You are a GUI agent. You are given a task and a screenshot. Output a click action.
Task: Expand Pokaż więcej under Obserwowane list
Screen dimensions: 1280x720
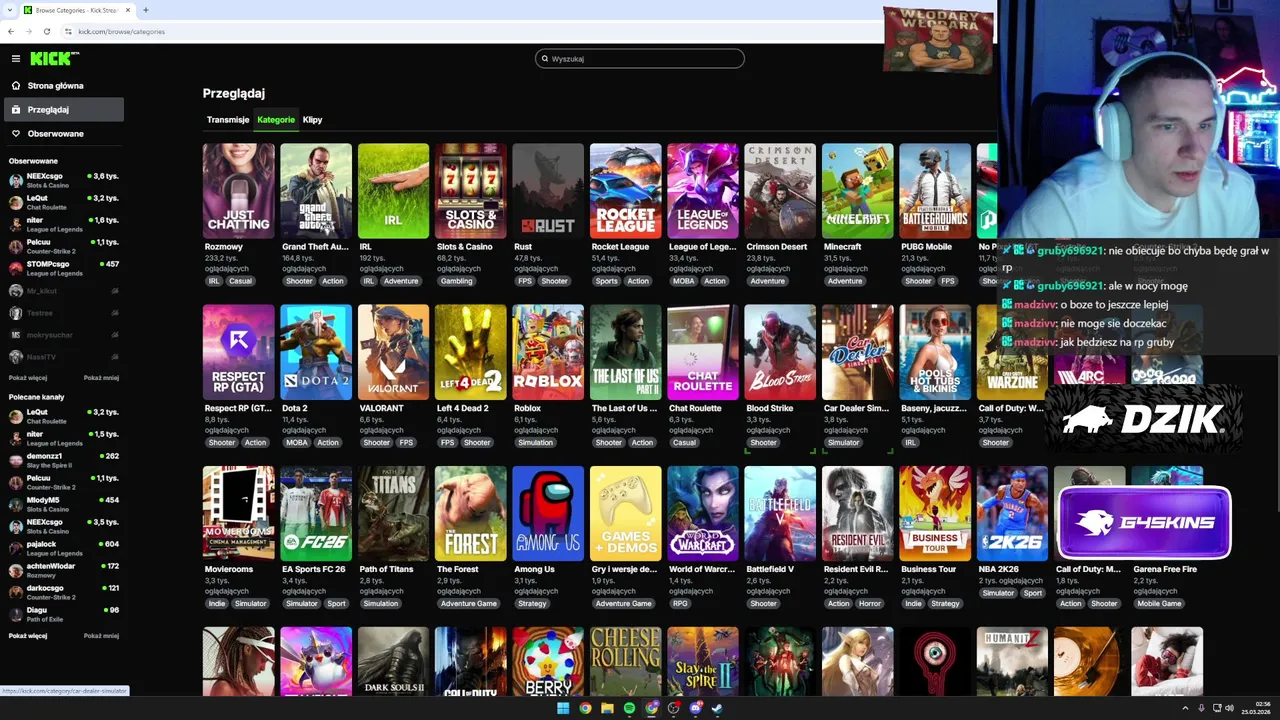(x=28, y=378)
